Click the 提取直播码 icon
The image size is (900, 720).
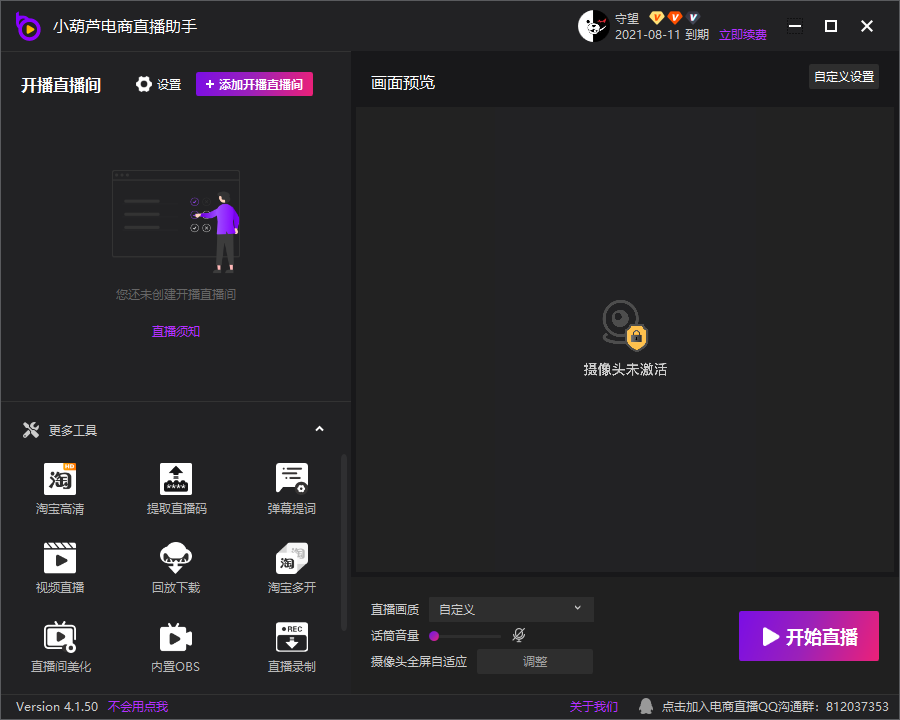176,479
